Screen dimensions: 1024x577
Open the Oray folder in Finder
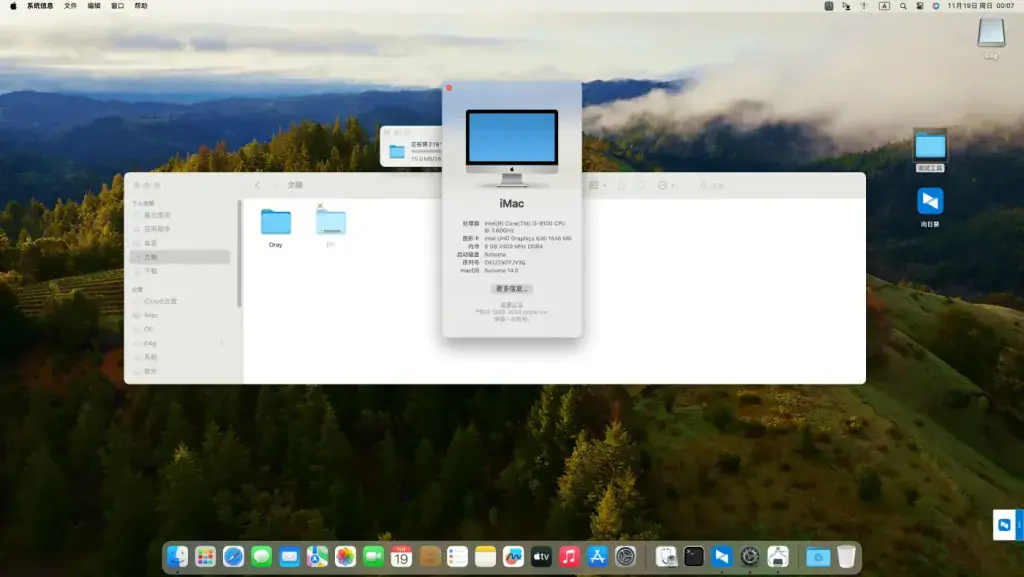tap(276, 223)
